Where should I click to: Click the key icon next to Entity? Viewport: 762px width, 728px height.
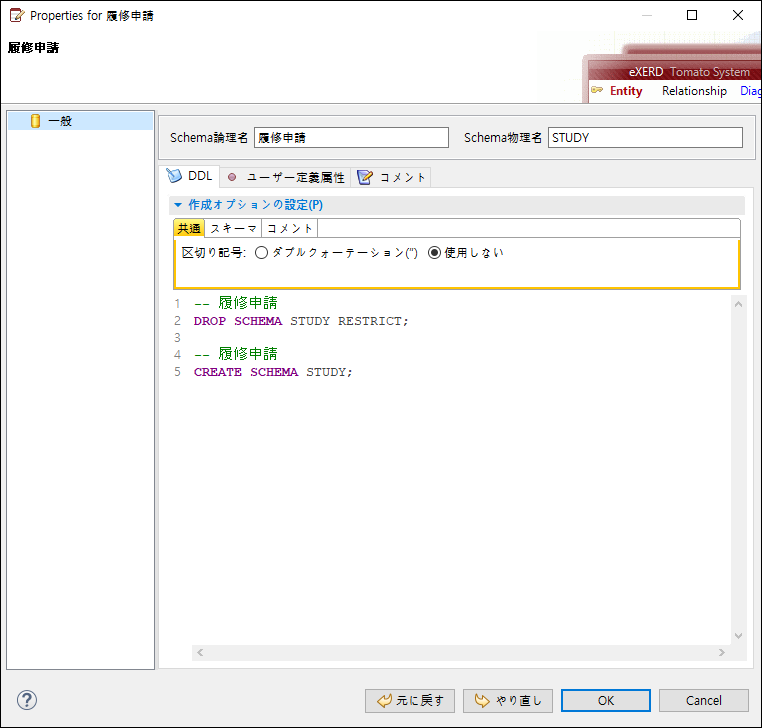click(597, 90)
